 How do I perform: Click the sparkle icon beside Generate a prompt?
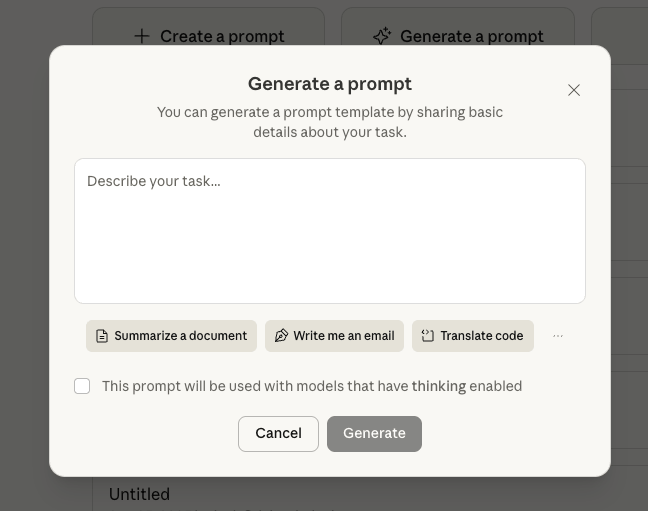[x=381, y=36]
